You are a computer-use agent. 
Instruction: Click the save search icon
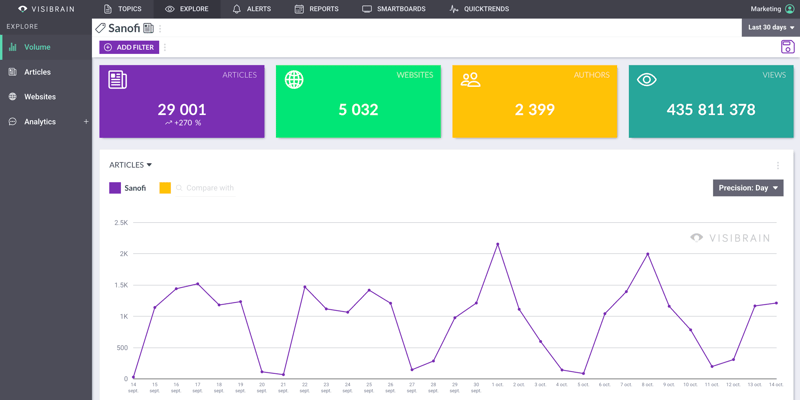point(787,47)
